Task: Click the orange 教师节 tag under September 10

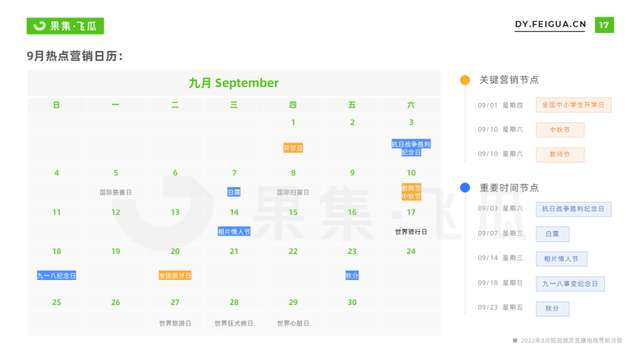Action: click(411, 188)
